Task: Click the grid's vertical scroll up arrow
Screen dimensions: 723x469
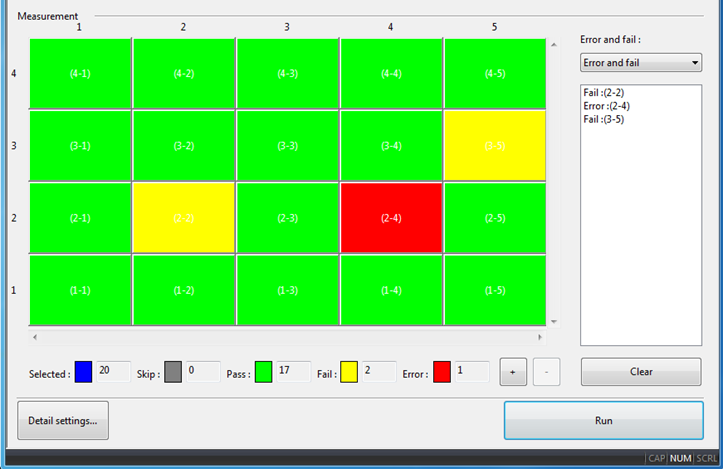Action: pyautogui.click(x=554, y=45)
